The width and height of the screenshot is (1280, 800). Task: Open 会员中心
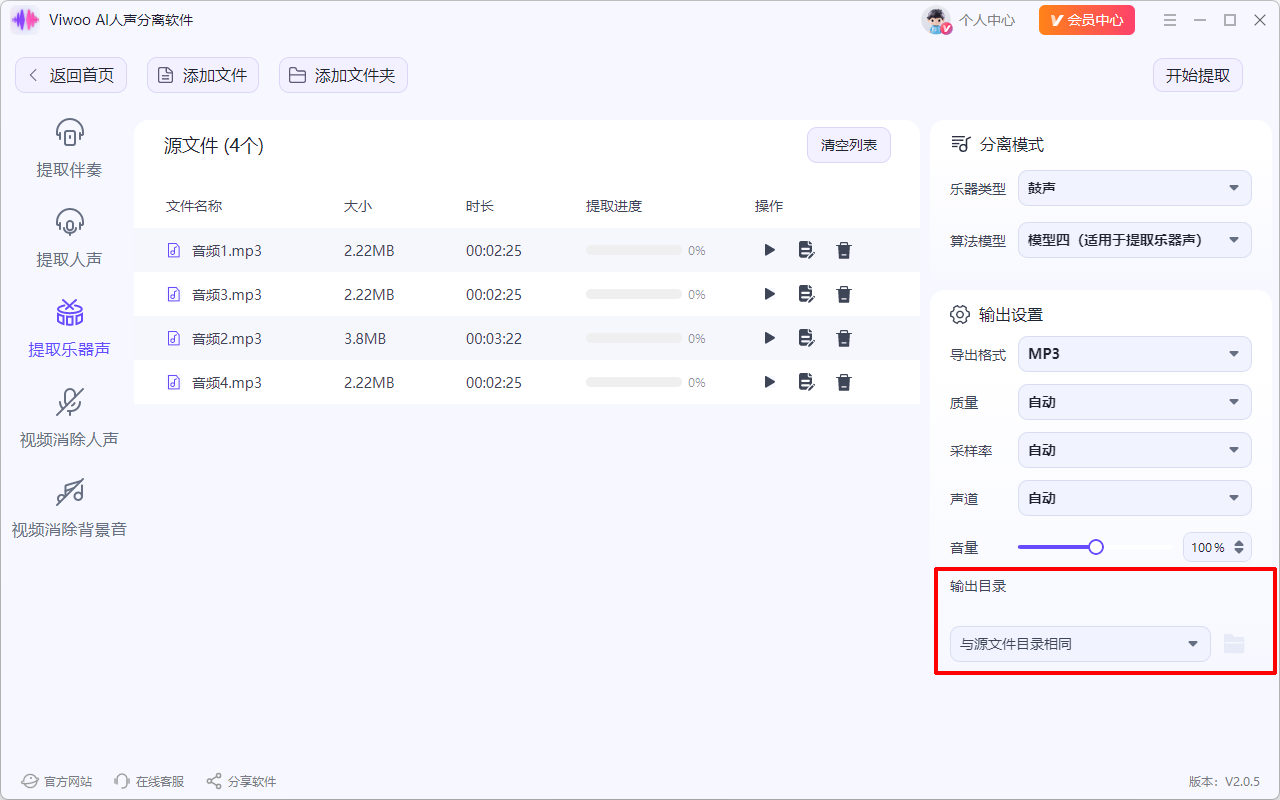pyautogui.click(x=1087, y=20)
